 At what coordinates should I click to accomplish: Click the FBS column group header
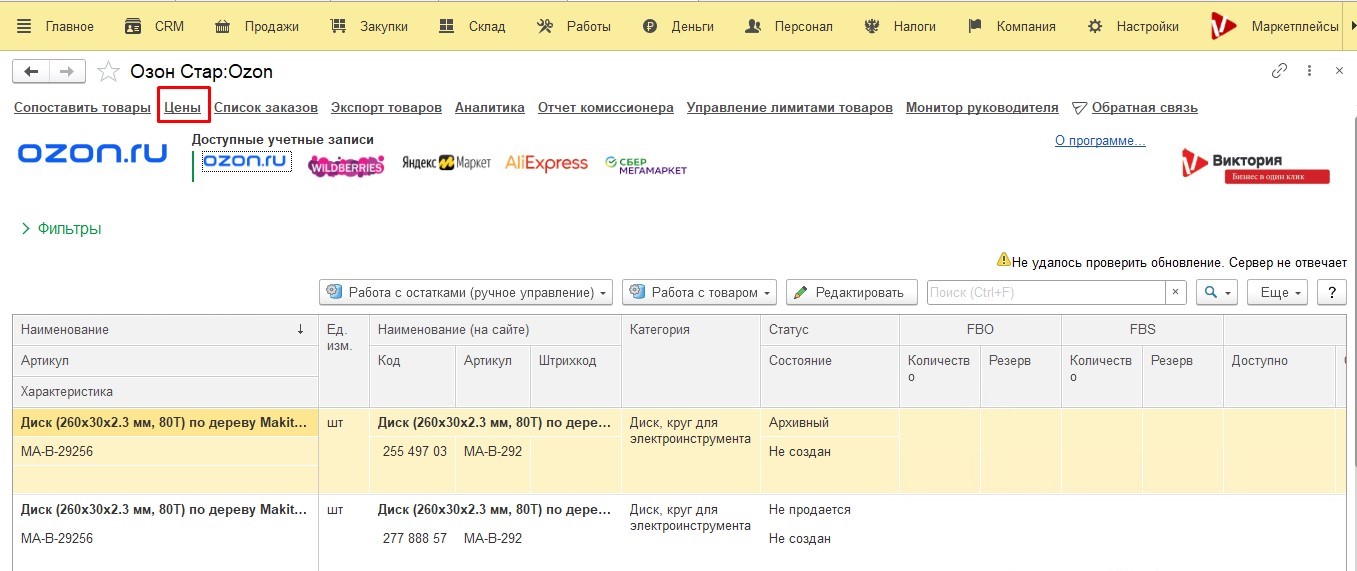[1142, 330]
